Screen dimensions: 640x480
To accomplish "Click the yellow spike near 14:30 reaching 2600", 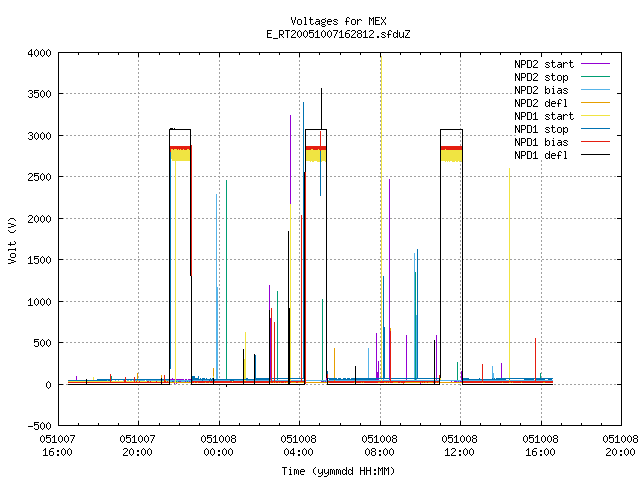I will click(x=509, y=276).
